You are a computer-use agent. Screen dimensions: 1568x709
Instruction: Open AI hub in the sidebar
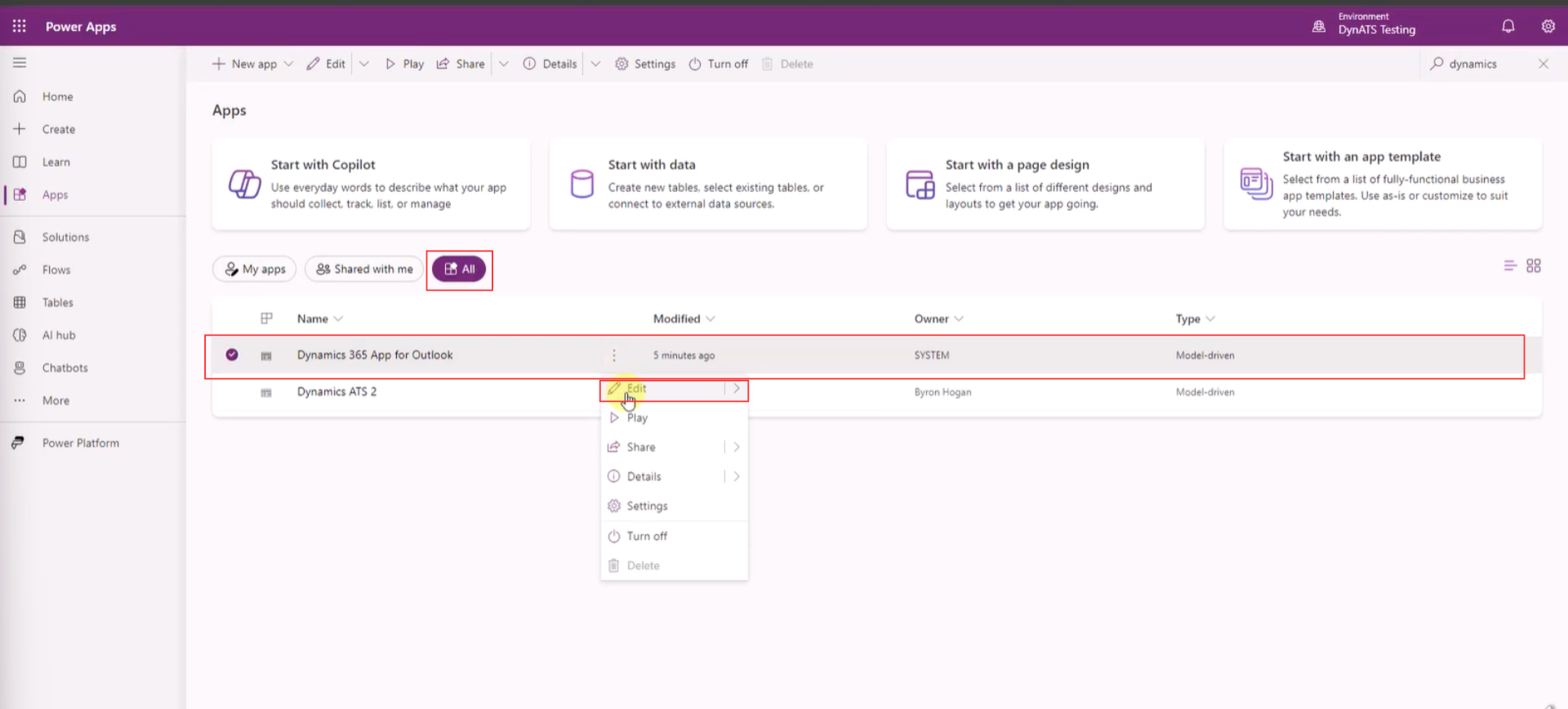(59, 335)
